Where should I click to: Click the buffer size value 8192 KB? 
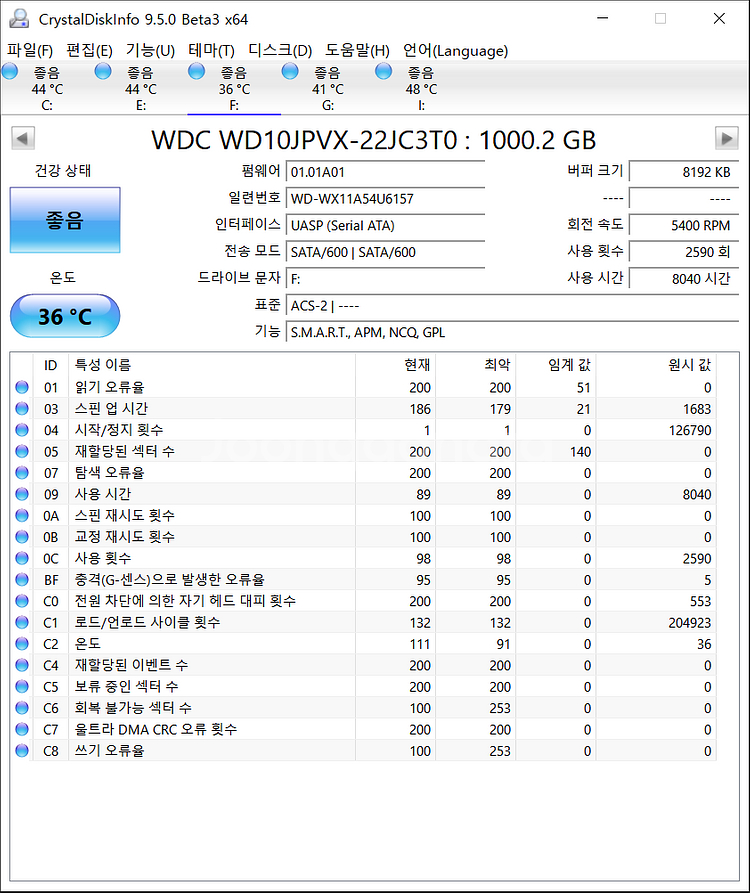coord(684,172)
